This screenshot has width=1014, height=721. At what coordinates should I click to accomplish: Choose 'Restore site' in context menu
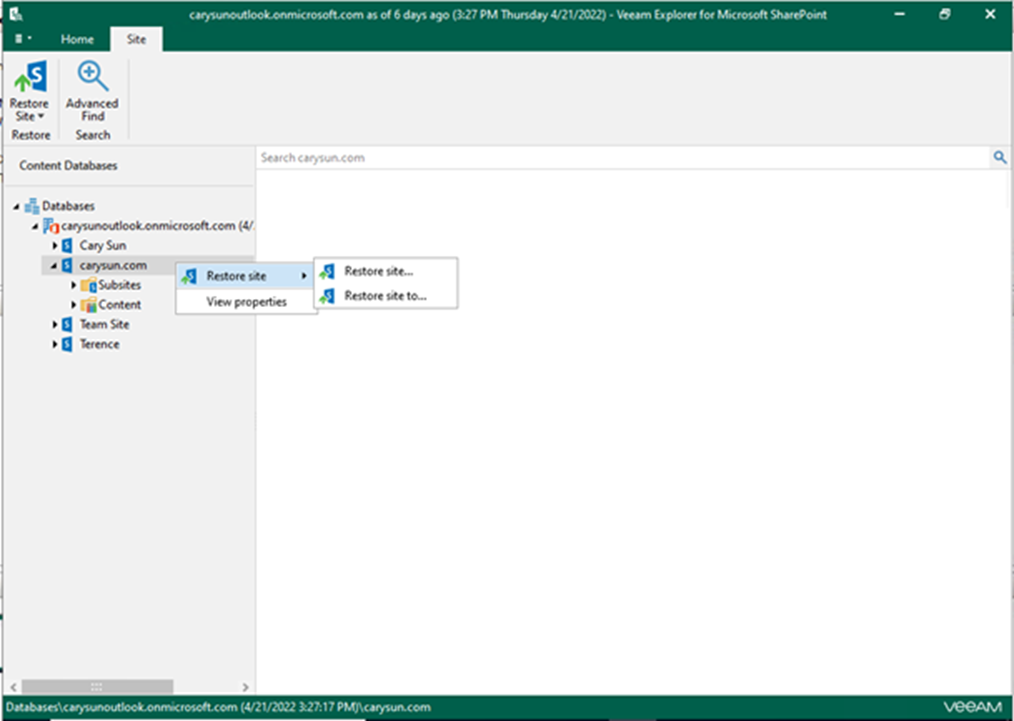tap(246, 276)
